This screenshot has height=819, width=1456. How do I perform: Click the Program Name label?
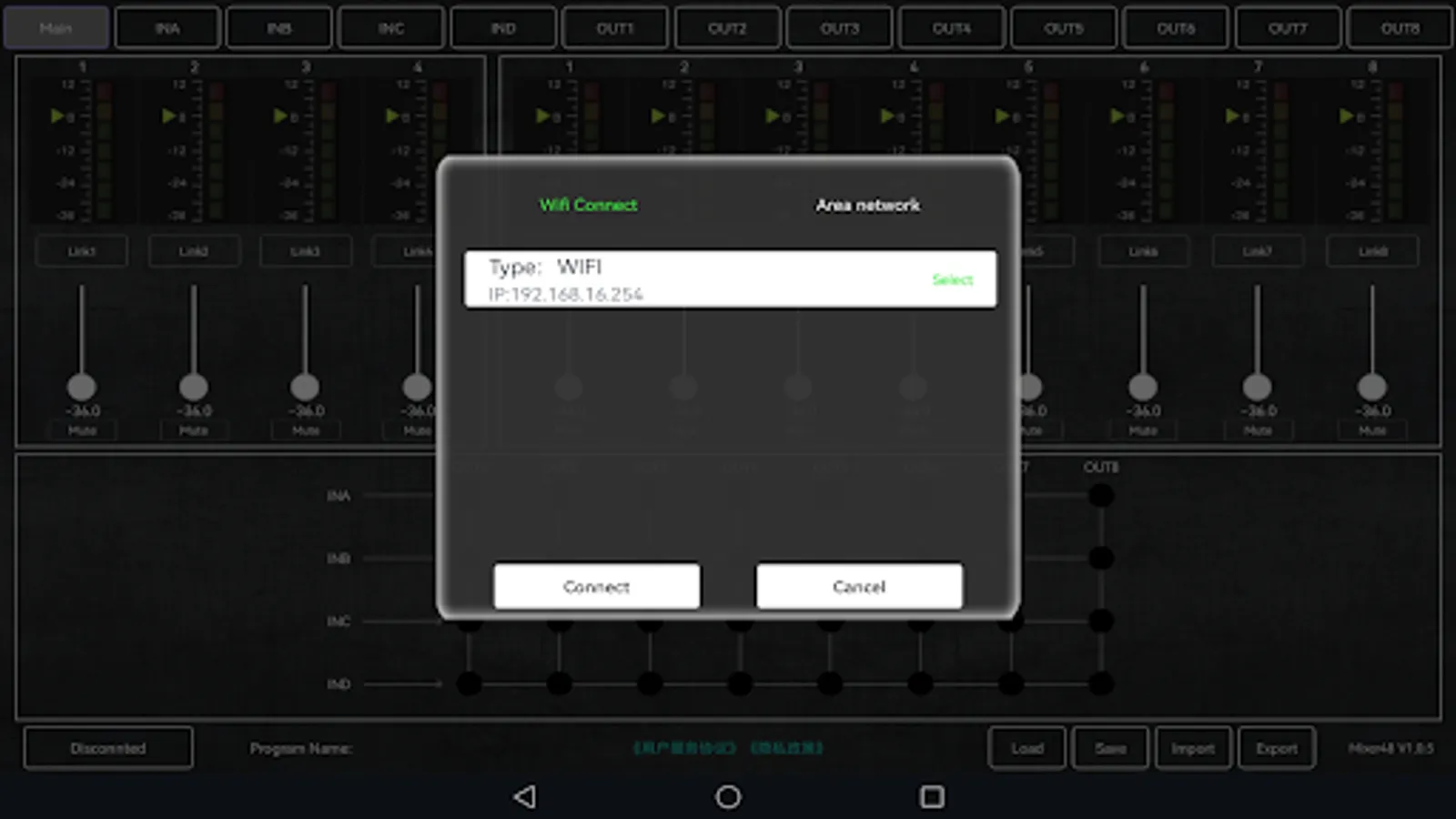click(301, 748)
